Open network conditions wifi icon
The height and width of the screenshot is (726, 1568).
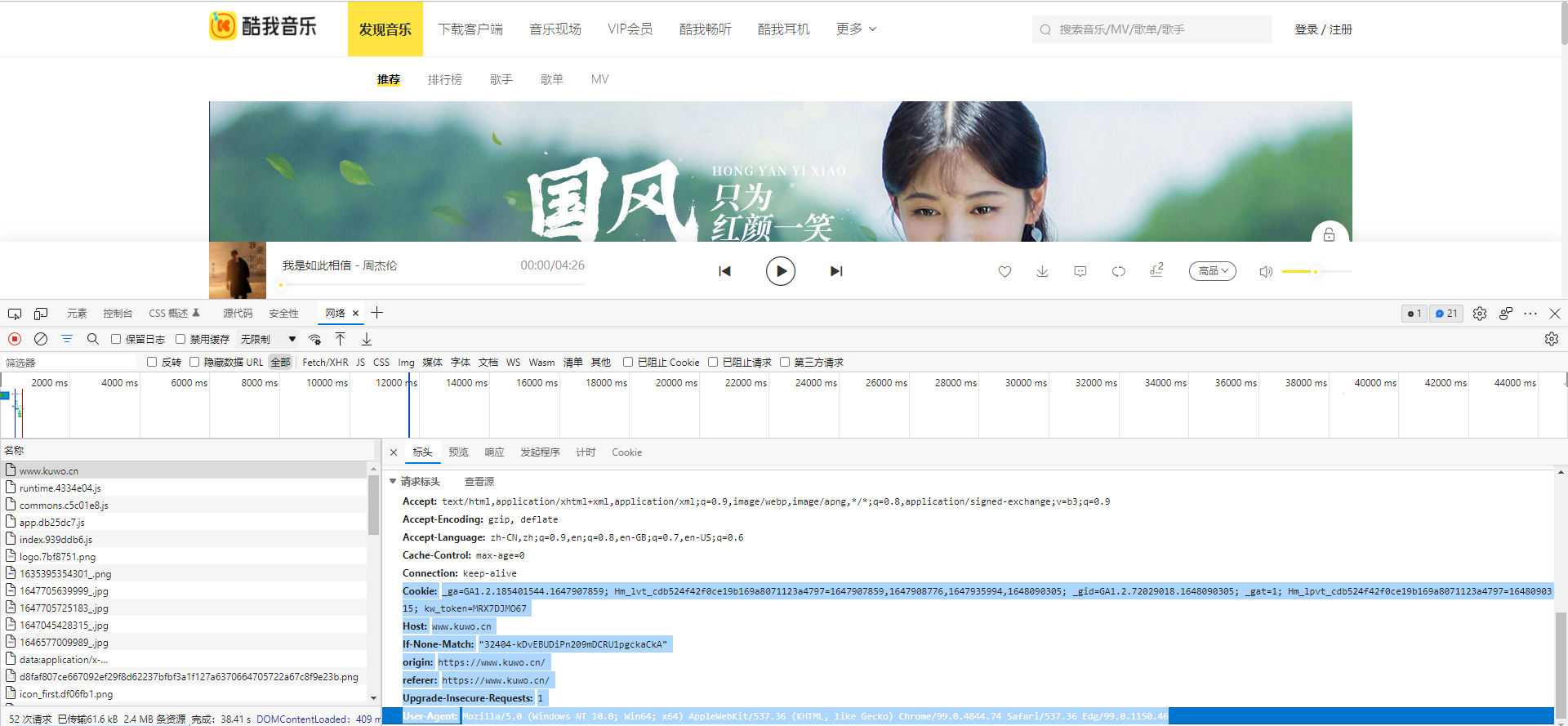click(x=314, y=339)
